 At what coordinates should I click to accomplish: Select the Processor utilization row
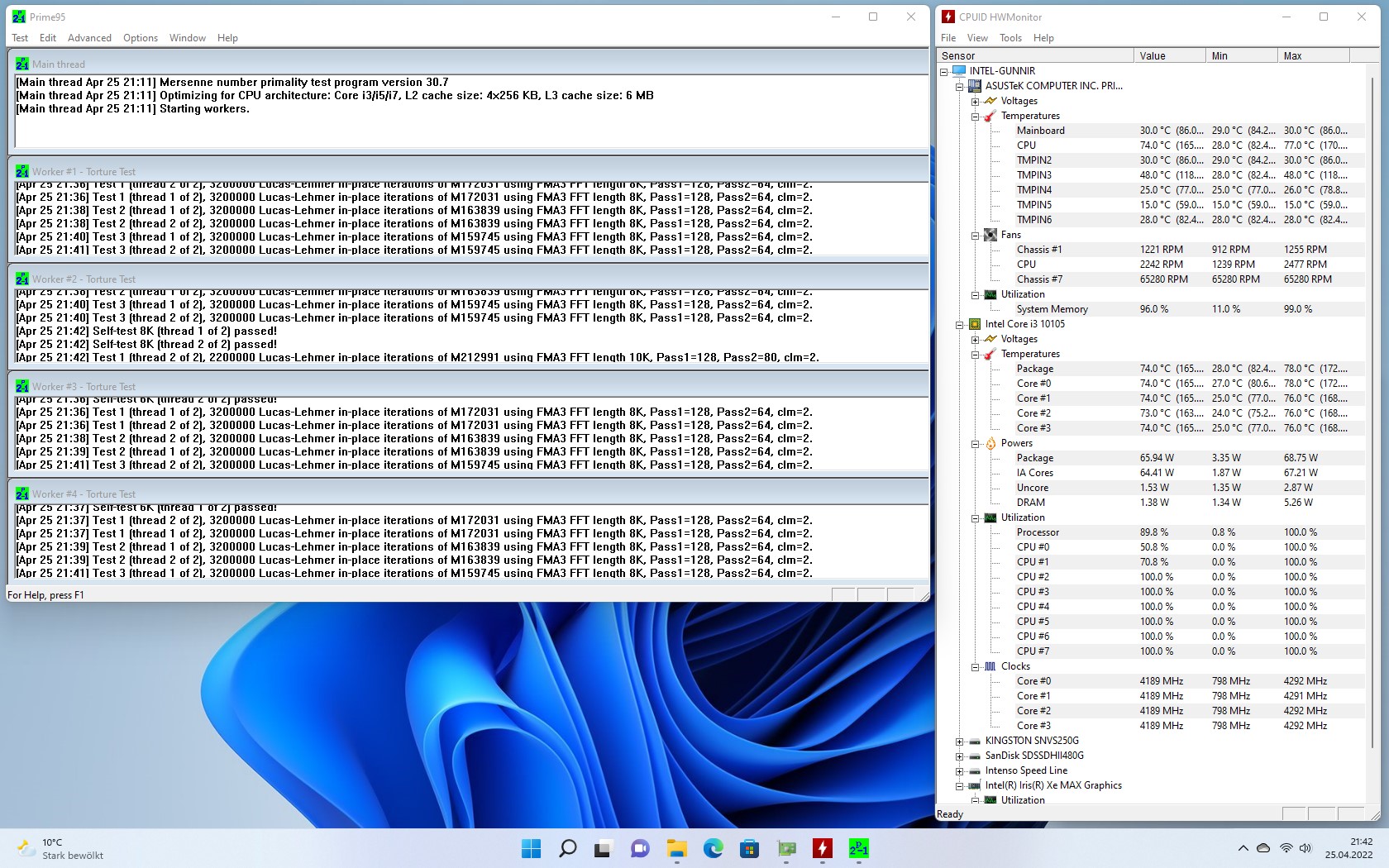[1189, 532]
